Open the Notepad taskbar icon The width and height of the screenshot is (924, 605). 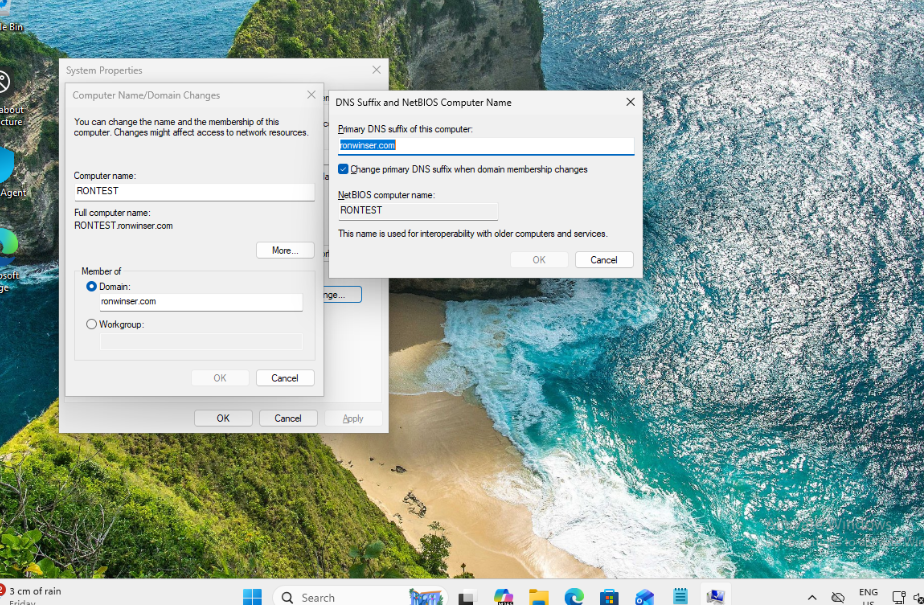[x=680, y=597]
